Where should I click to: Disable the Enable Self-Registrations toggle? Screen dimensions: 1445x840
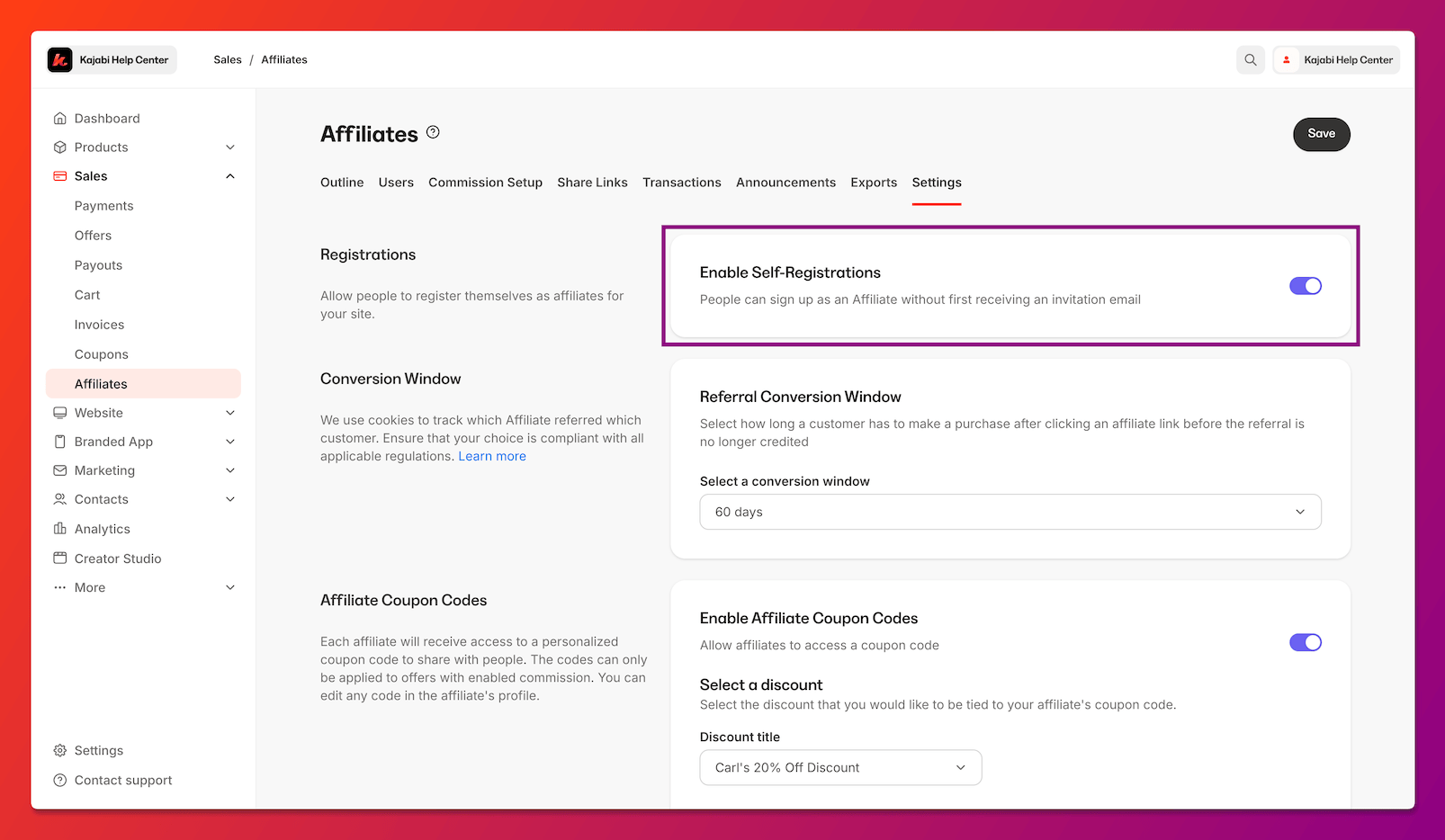[1305, 285]
